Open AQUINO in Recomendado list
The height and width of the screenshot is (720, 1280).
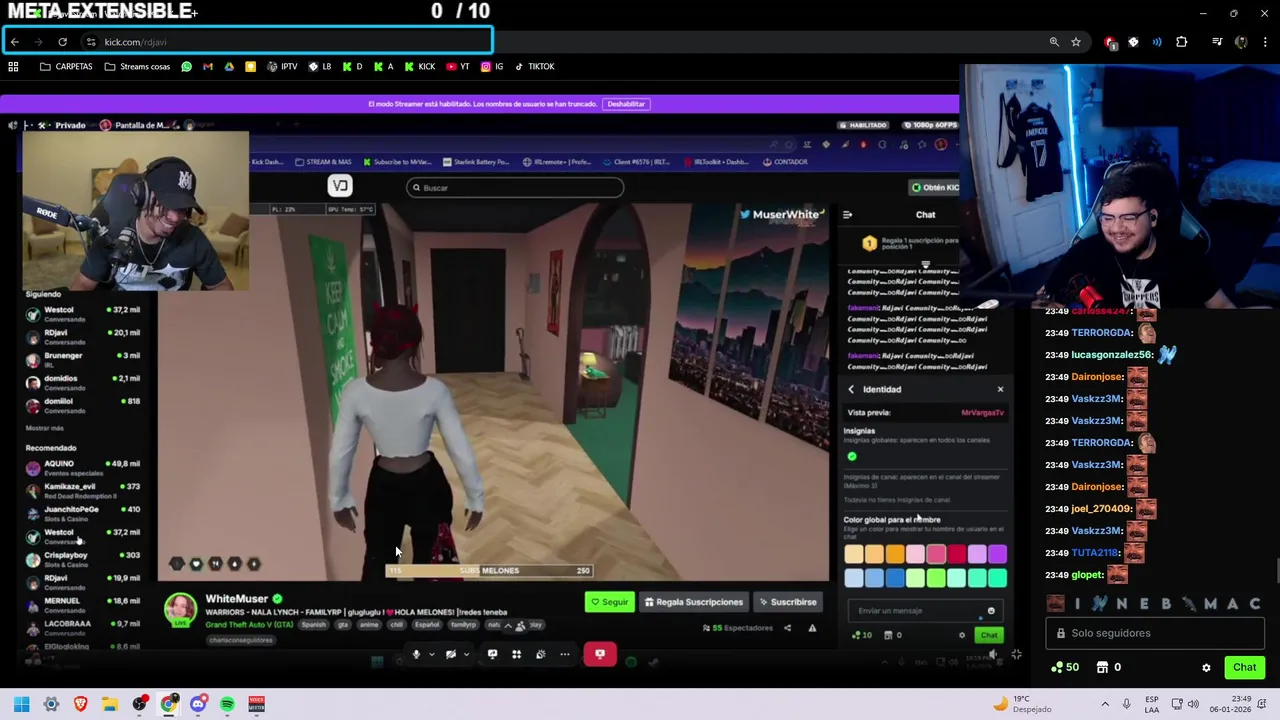[84, 467]
